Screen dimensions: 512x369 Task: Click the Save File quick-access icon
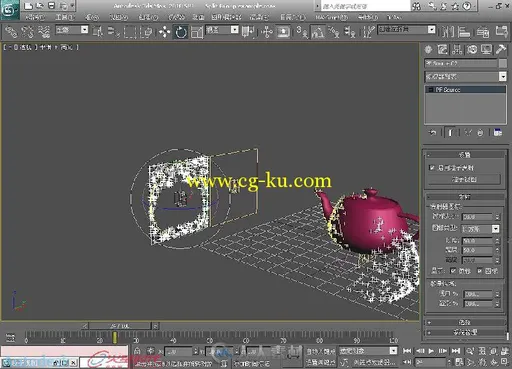pyautogui.click(x=51, y=6)
